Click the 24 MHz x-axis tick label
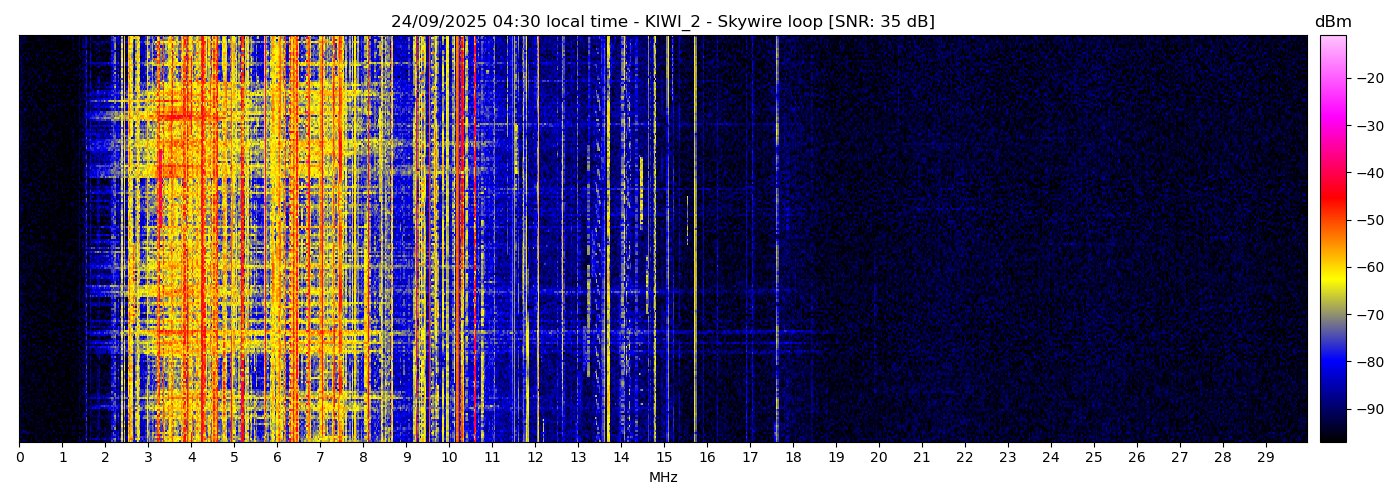 [x=1050, y=458]
